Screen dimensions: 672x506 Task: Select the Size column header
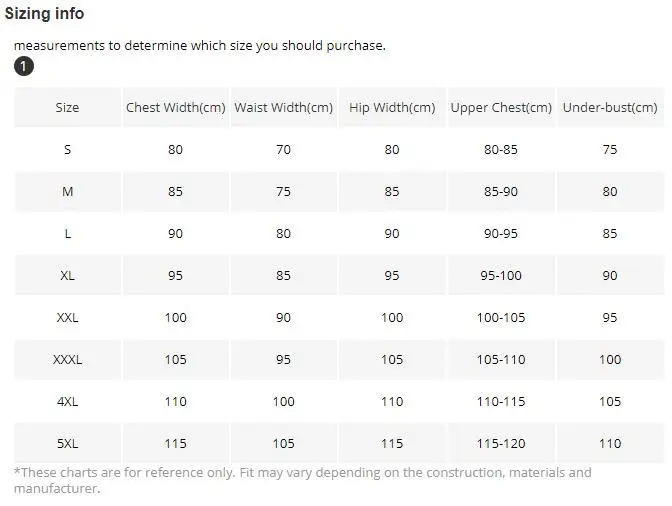tap(67, 107)
